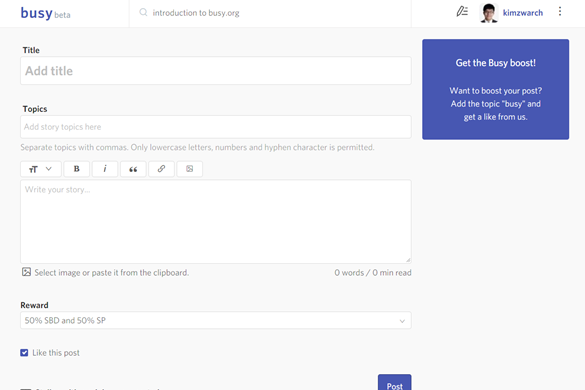Expand the Reward dropdown showing 50% SBD
585x390 pixels.
[216, 320]
